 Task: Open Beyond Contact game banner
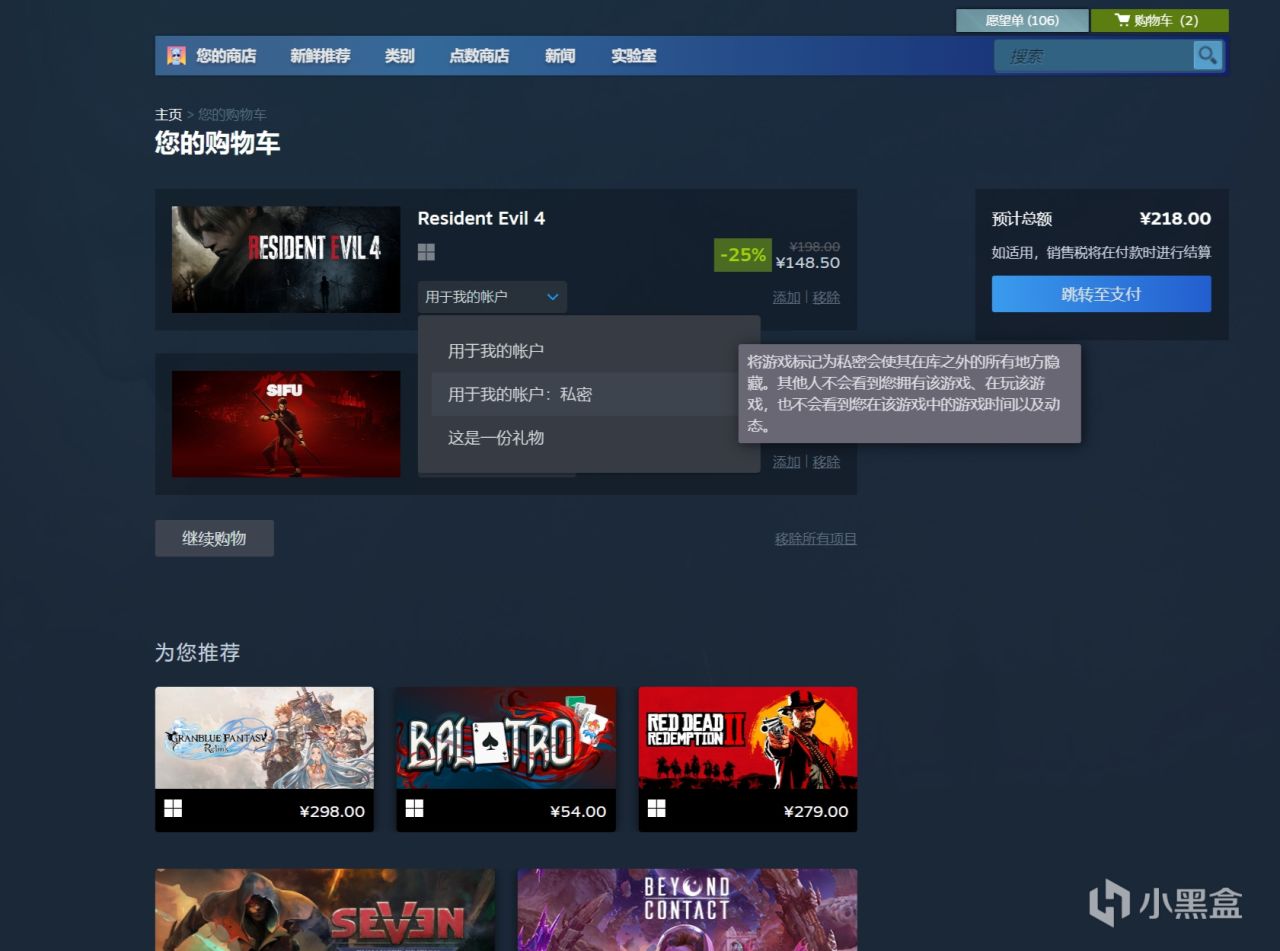tap(687, 910)
